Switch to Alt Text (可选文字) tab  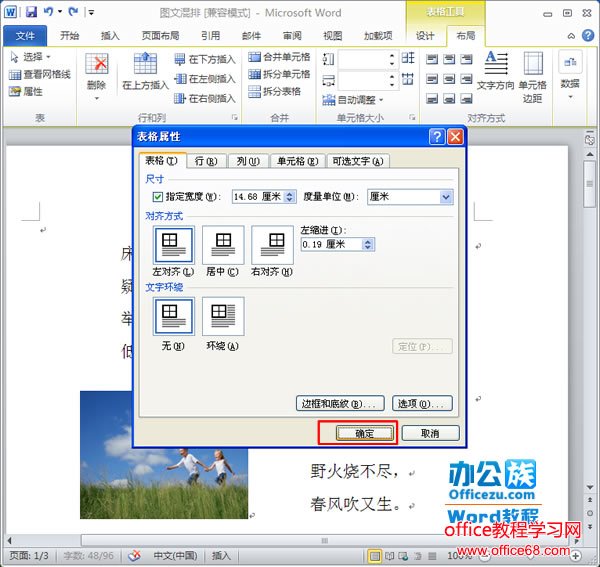tap(358, 161)
